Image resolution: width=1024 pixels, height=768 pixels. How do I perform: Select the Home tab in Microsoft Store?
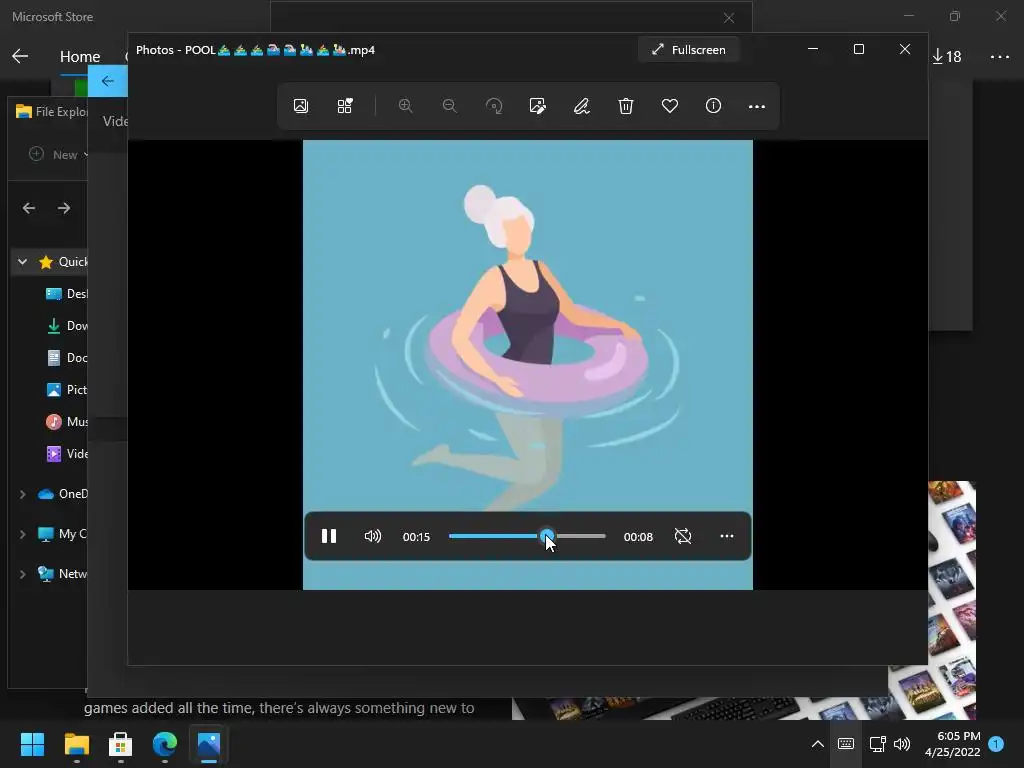[x=80, y=57]
